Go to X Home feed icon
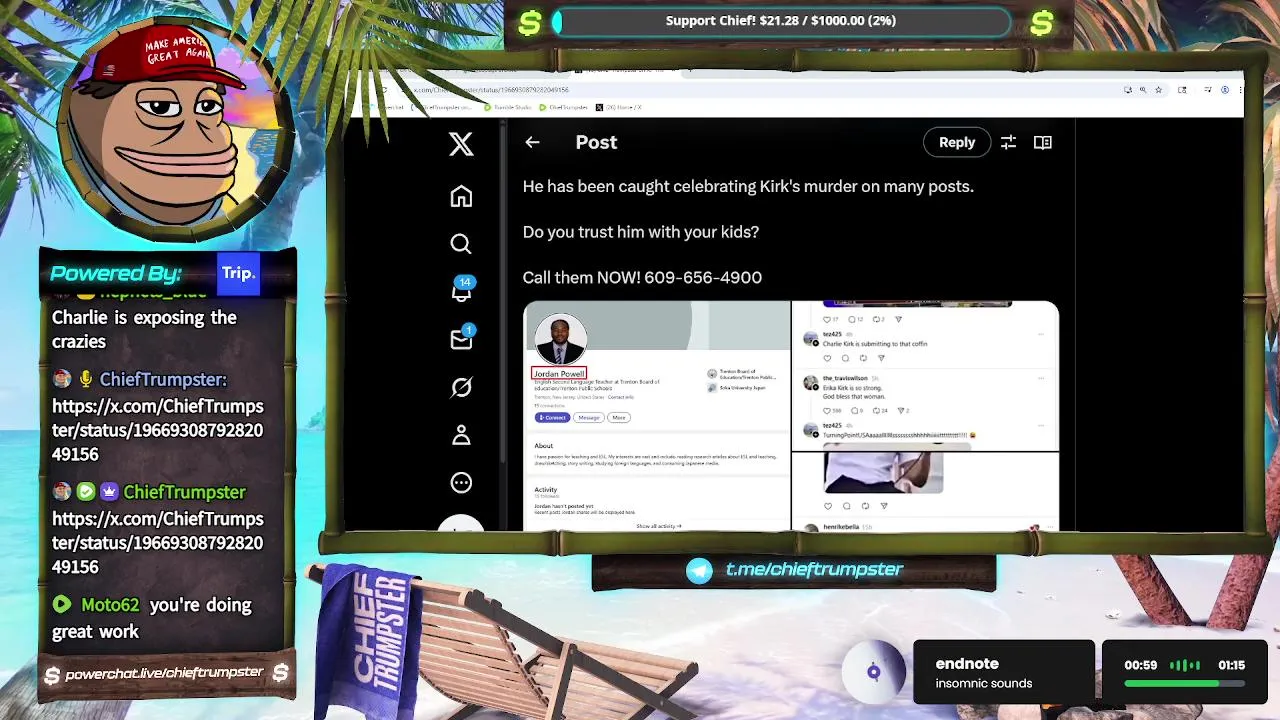 (x=461, y=196)
